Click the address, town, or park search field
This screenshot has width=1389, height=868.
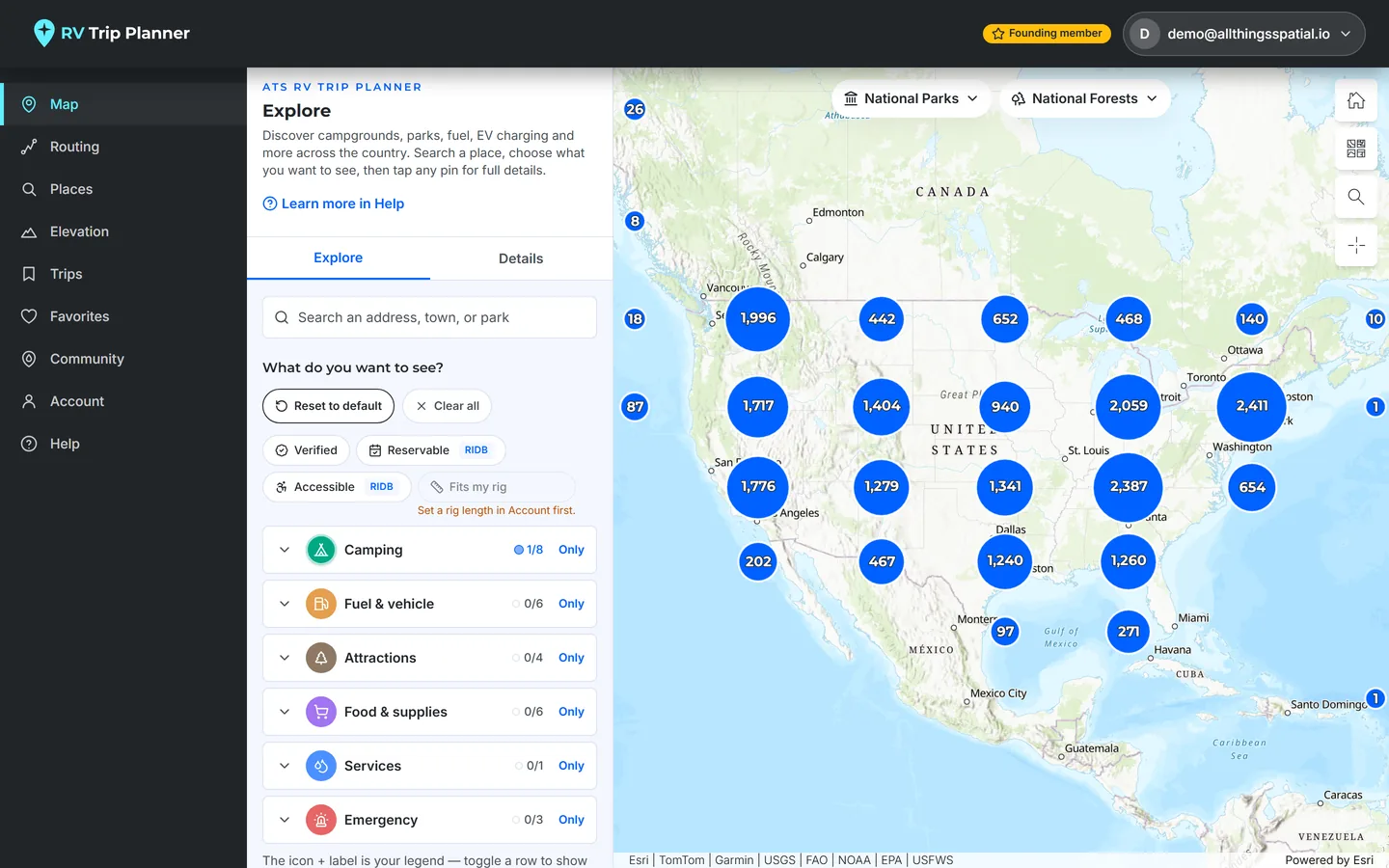click(x=429, y=317)
